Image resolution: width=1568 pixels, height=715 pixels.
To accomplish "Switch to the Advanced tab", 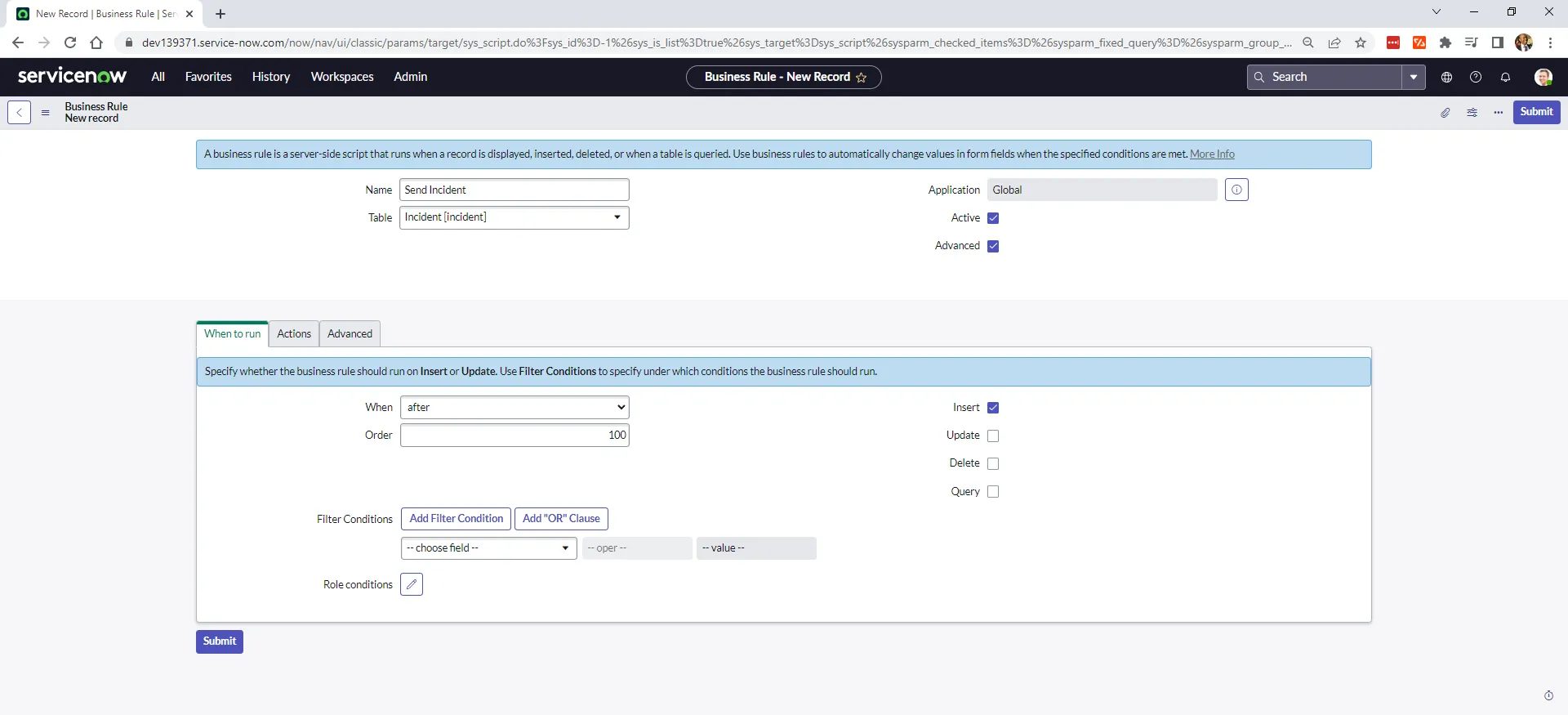I will [x=350, y=333].
